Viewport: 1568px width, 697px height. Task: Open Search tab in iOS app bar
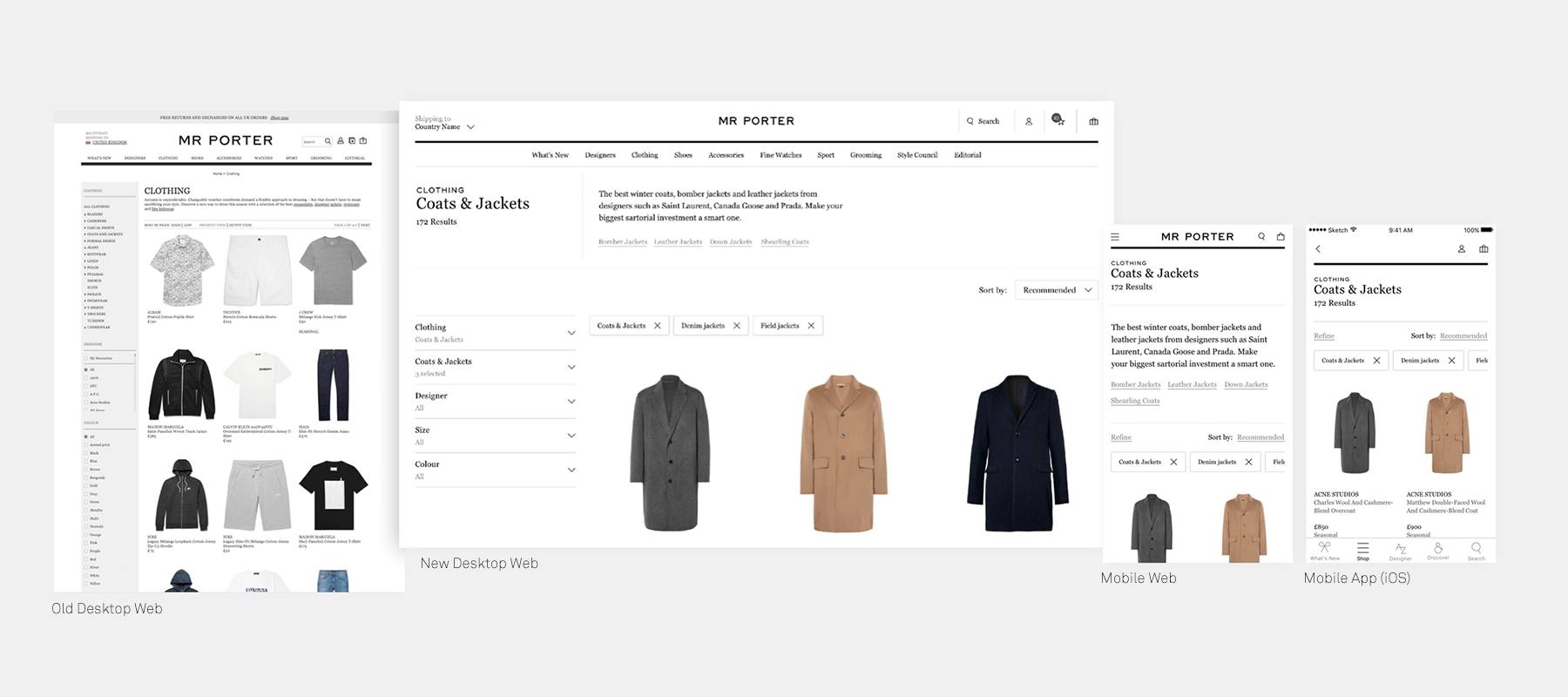click(1477, 551)
